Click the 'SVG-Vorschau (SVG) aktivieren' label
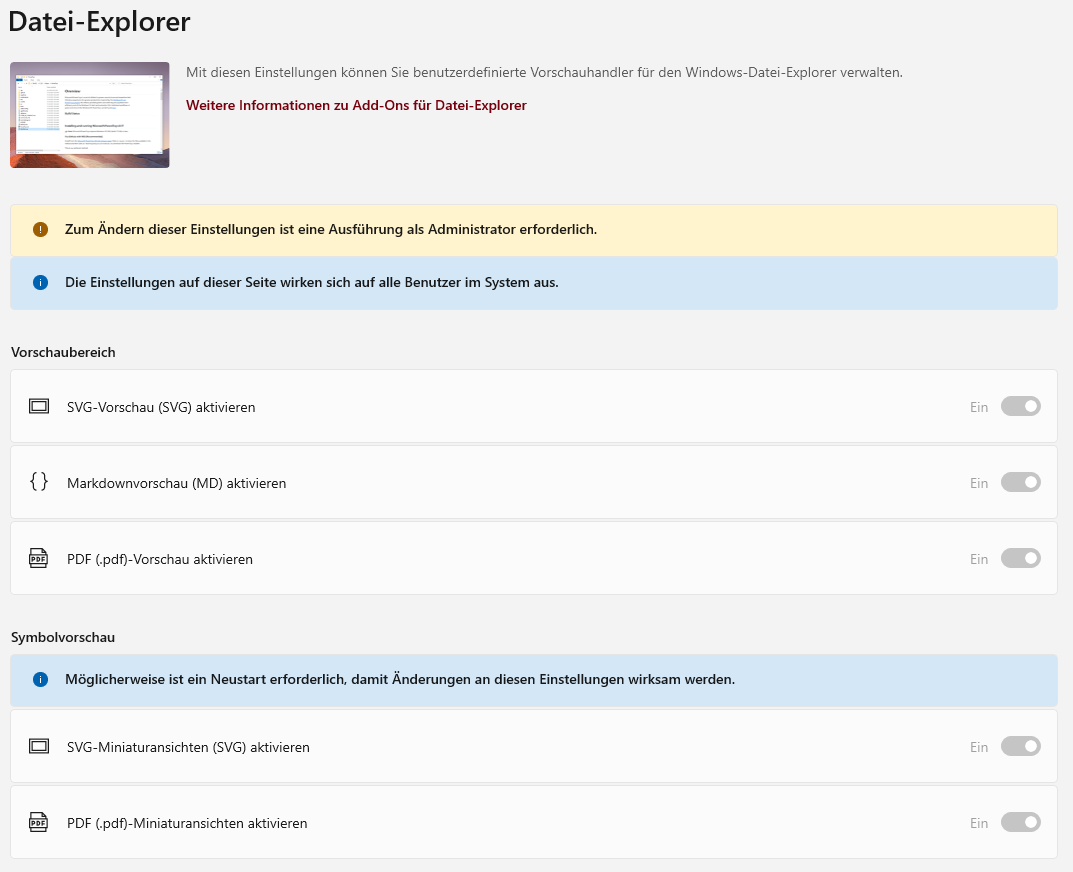This screenshot has height=872, width=1073. point(161,407)
